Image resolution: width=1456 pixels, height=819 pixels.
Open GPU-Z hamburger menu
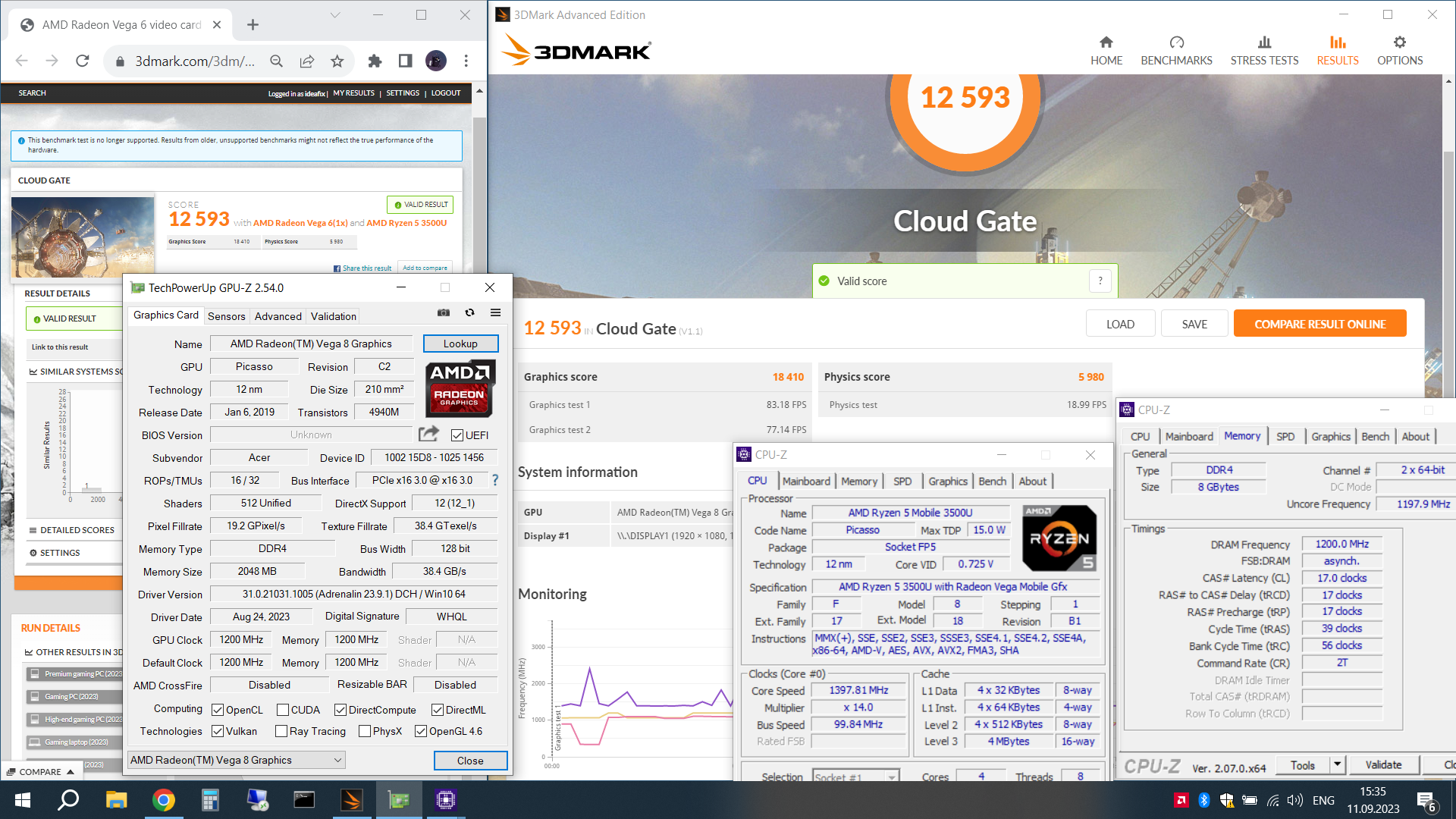point(495,313)
